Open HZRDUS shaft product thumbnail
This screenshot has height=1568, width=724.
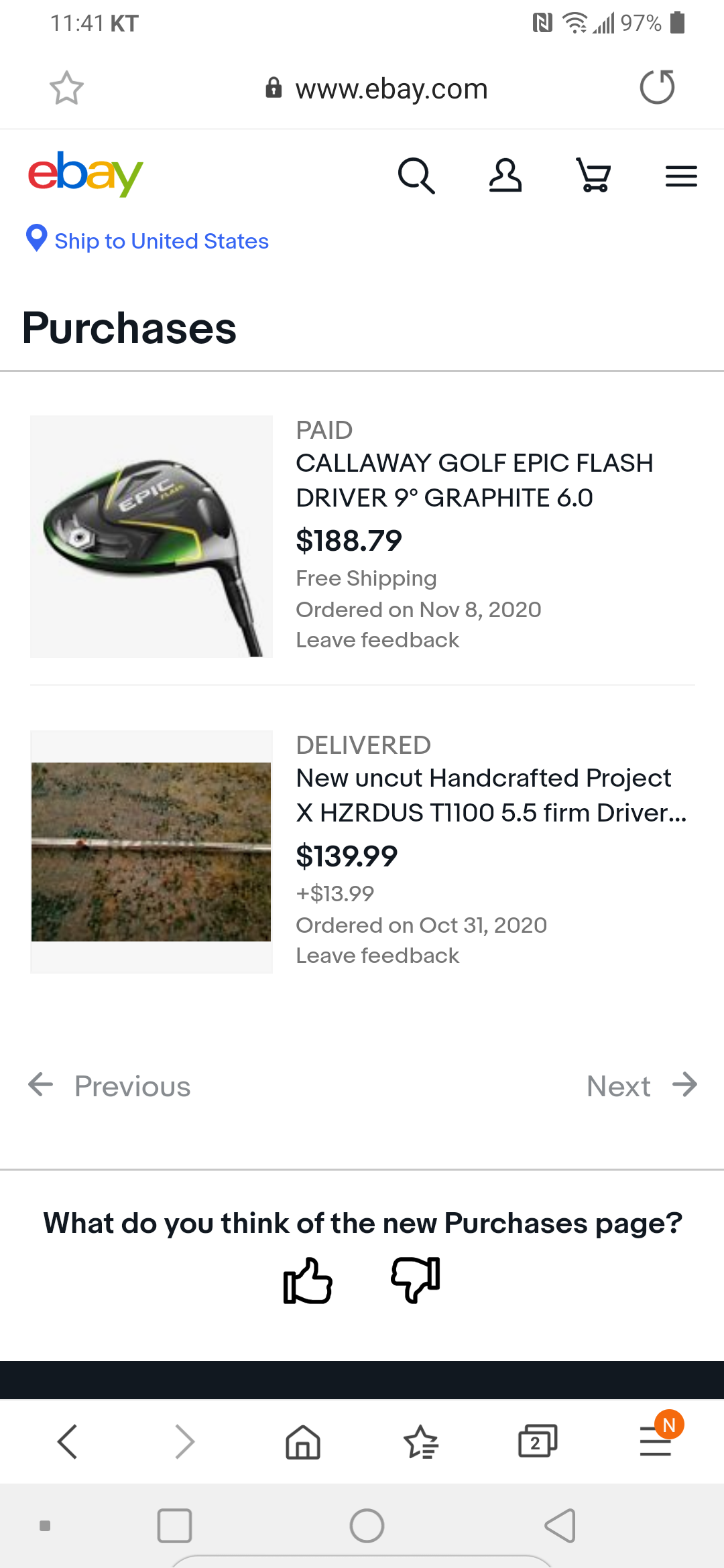pyautogui.click(x=152, y=851)
